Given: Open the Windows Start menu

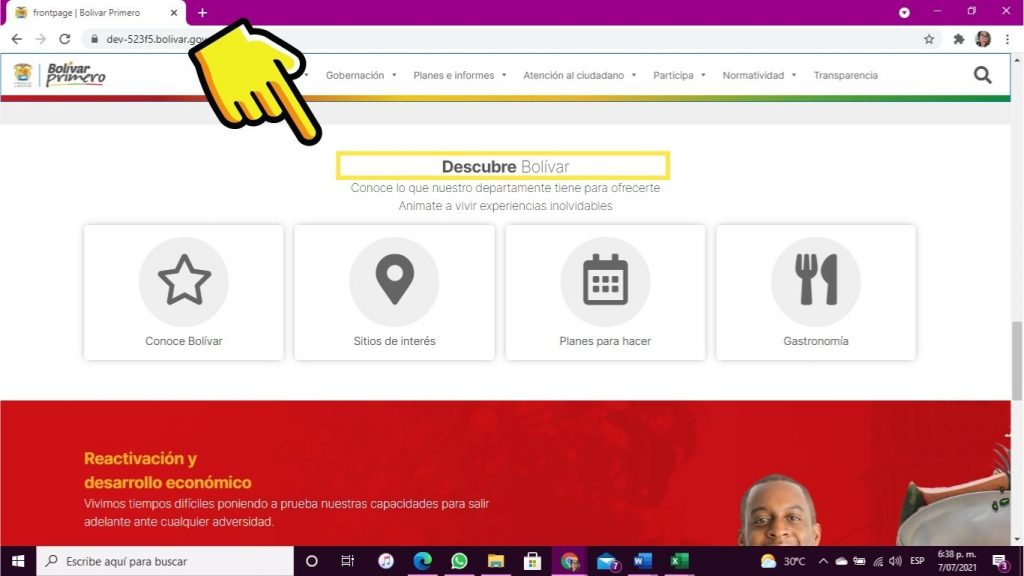Looking at the screenshot, I should click(x=18, y=561).
